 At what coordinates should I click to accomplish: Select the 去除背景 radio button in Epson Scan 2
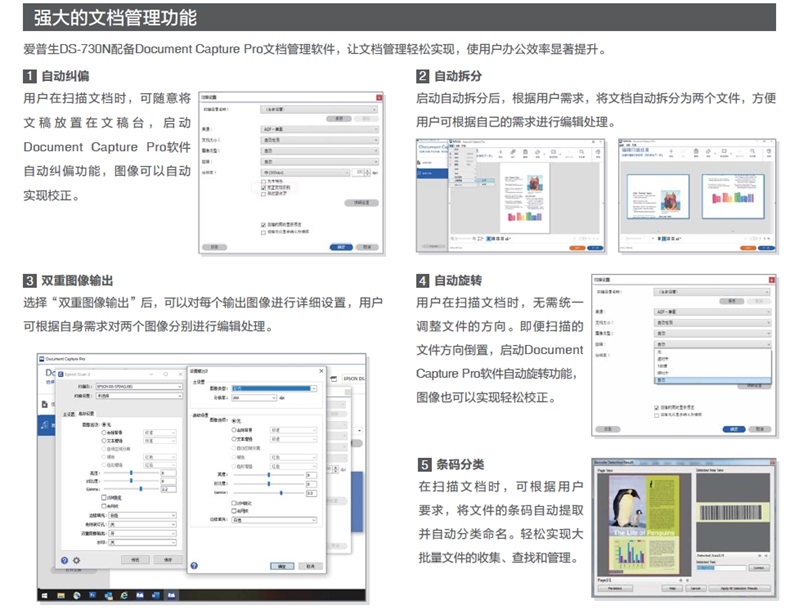[x=104, y=432]
